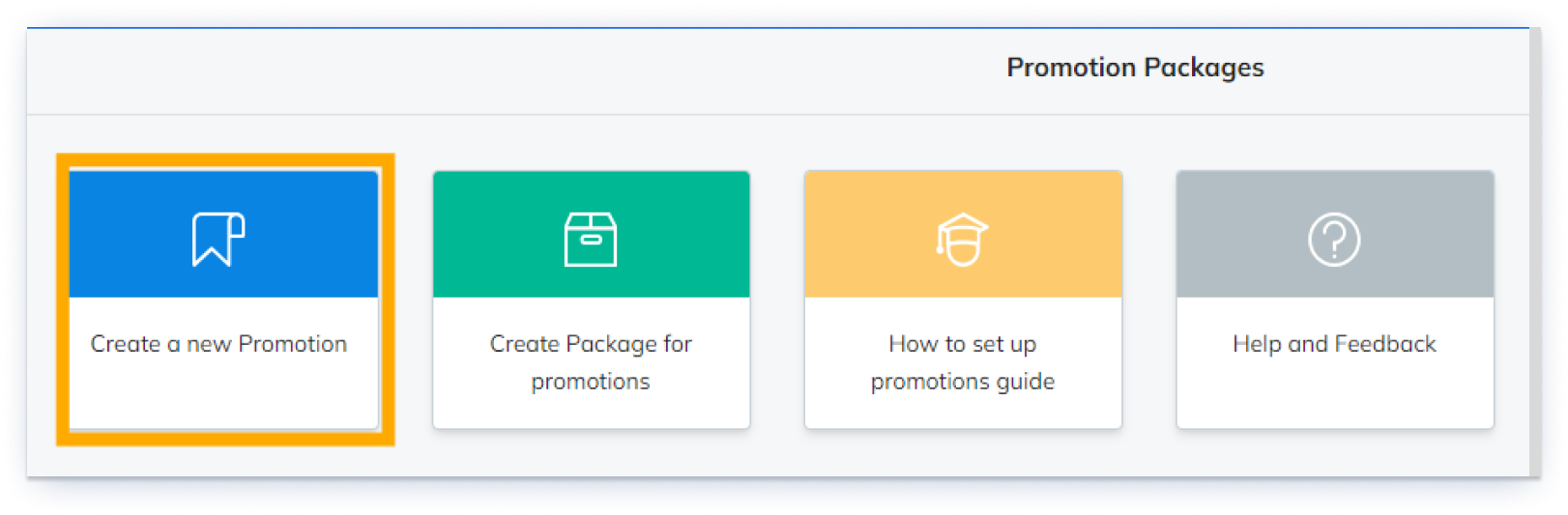Click the question mark help icon
This screenshot has width=1568, height=515.
[1334, 239]
